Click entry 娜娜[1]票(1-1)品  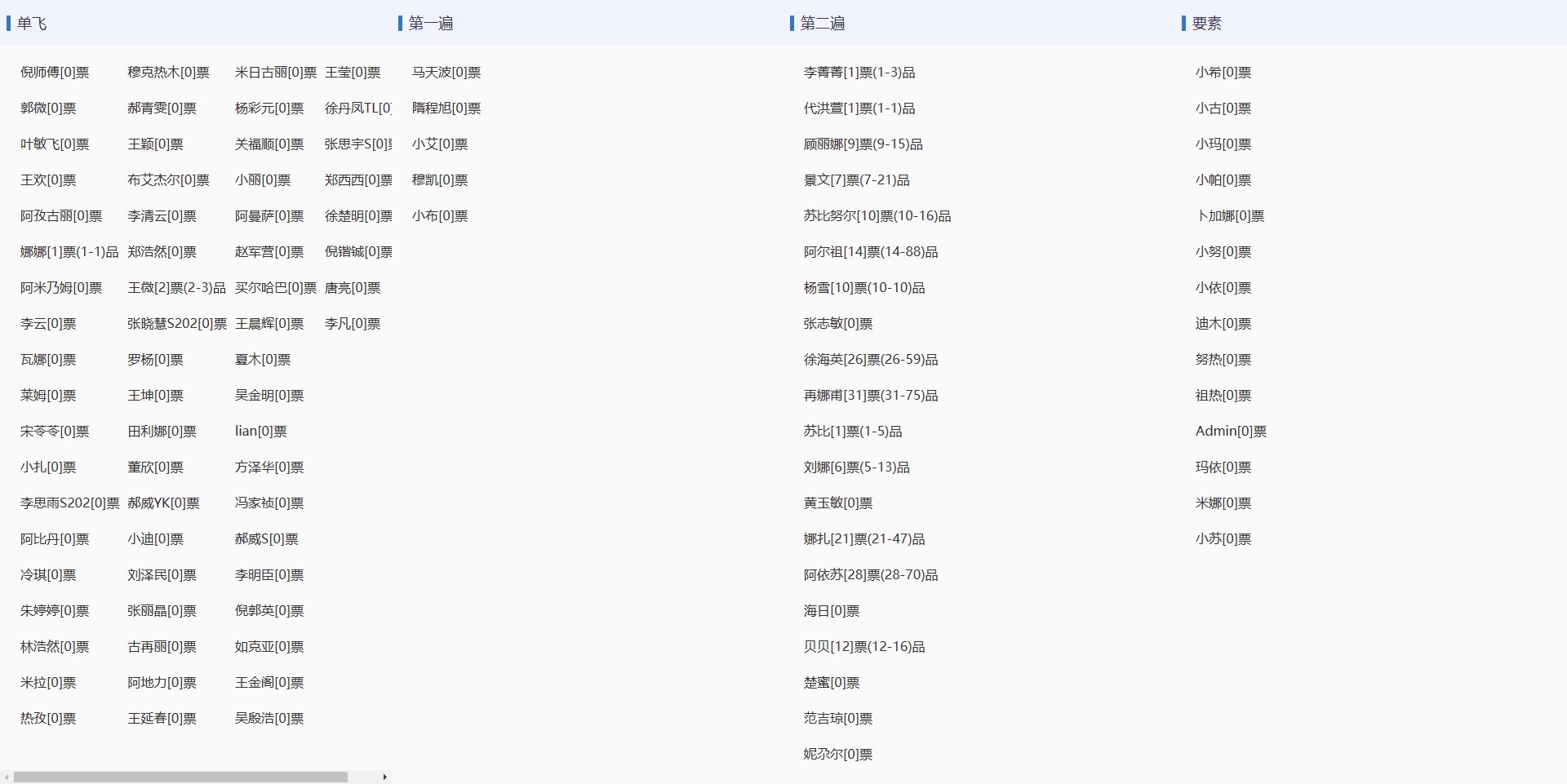pyautogui.click(x=69, y=252)
